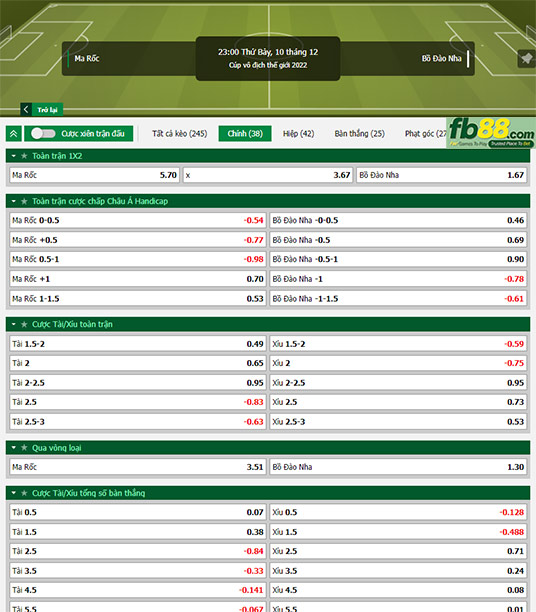
Task: Toggle the Cược xiên trận đấu switch
Action: tap(43, 133)
